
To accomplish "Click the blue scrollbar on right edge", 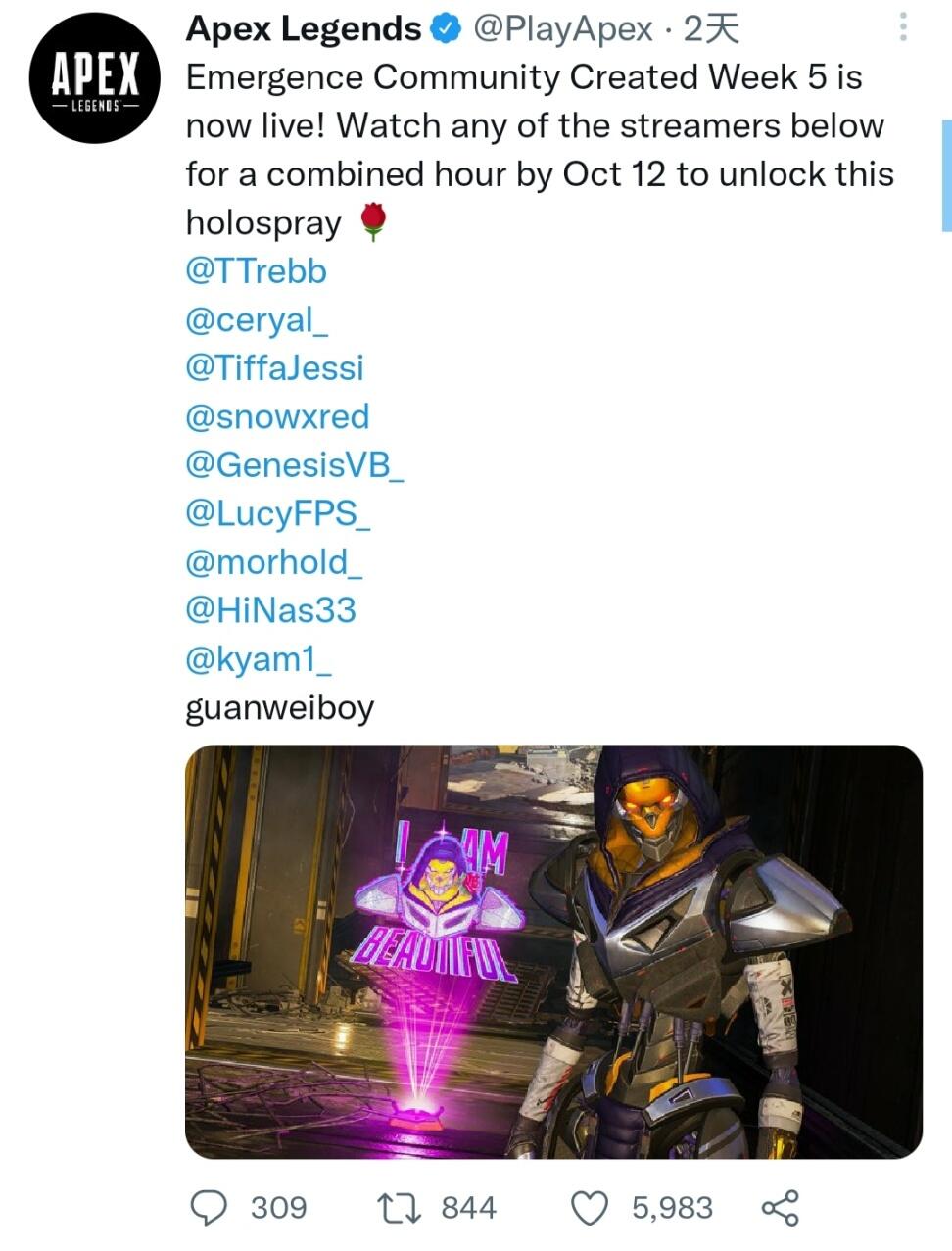I will [x=946, y=174].
